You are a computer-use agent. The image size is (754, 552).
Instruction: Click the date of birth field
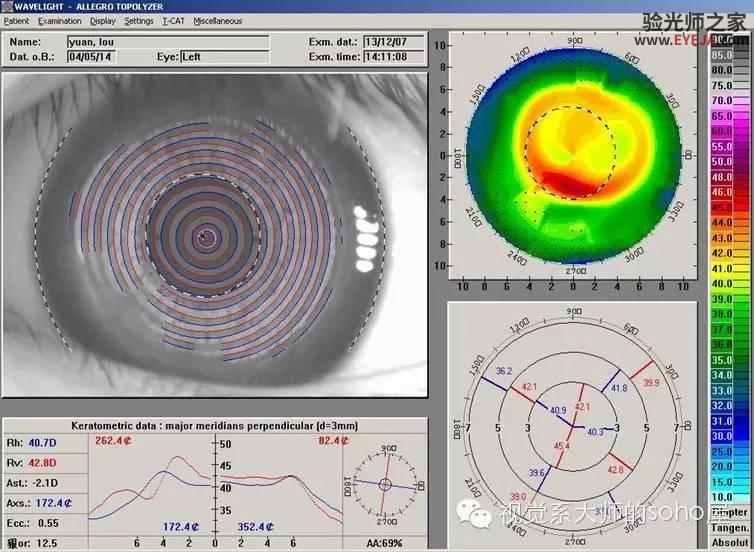91,57
